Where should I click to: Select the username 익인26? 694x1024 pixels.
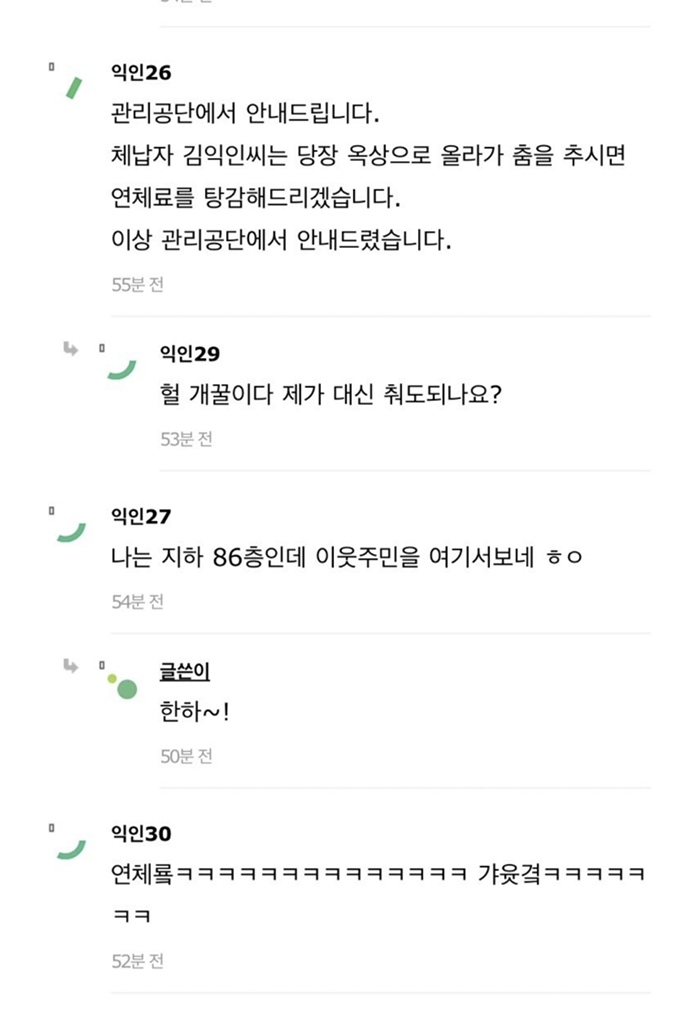point(141,73)
